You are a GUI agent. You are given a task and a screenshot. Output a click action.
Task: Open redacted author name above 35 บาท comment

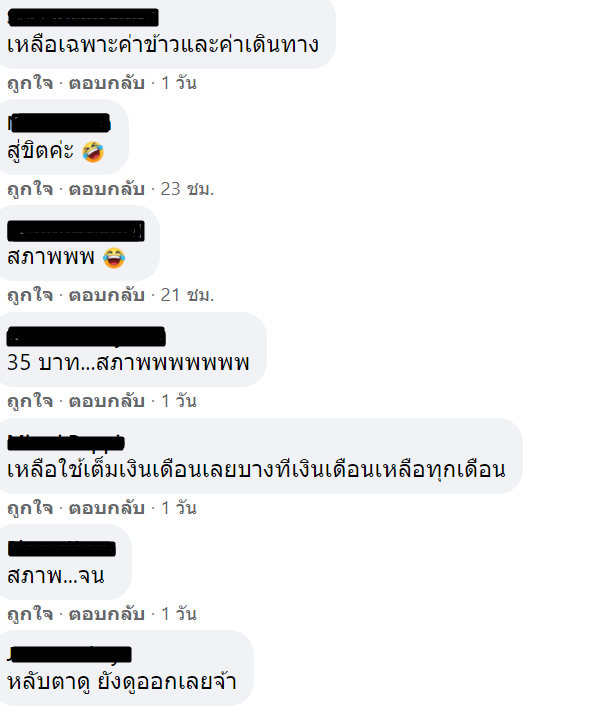[86, 337]
